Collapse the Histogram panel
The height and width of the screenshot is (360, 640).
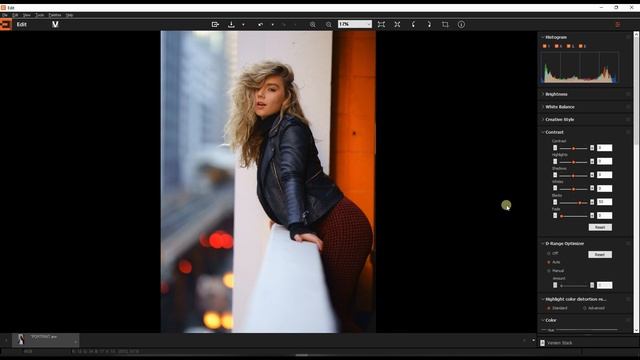[x=543, y=37]
